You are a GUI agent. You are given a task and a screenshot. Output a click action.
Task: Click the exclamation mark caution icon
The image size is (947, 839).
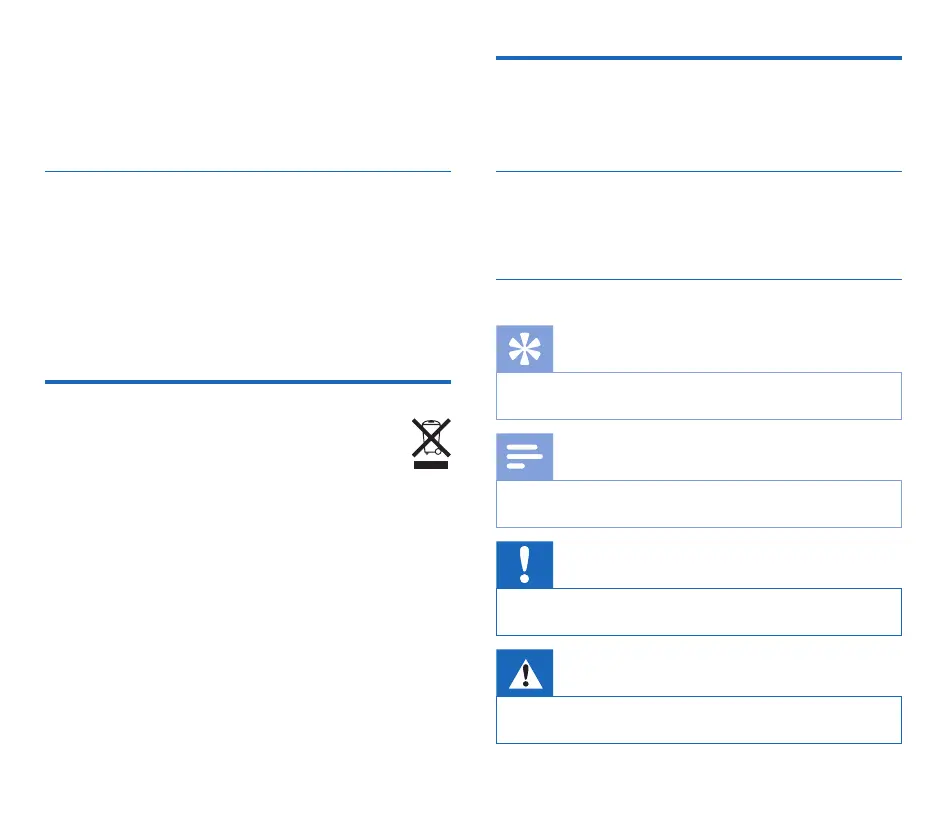pyautogui.click(x=525, y=565)
